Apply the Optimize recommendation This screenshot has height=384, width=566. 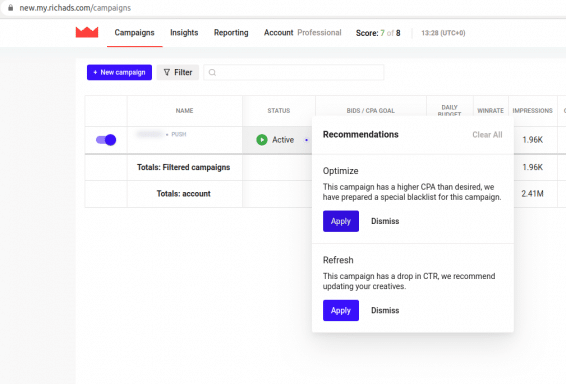coord(341,221)
